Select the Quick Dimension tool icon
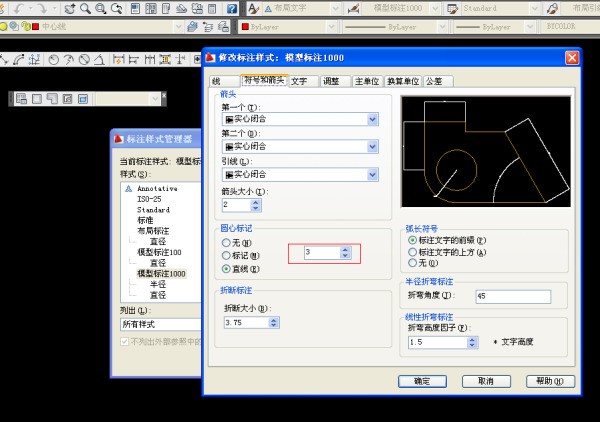Screen dimensions: 600x422 pos(119,59)
